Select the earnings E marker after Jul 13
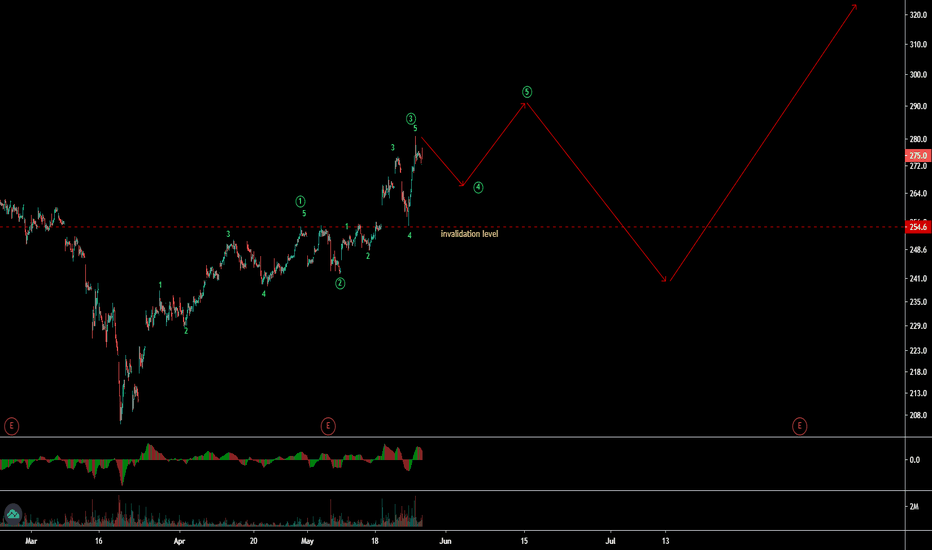Viewport: 932px width, 550px height. pos(799,426)
